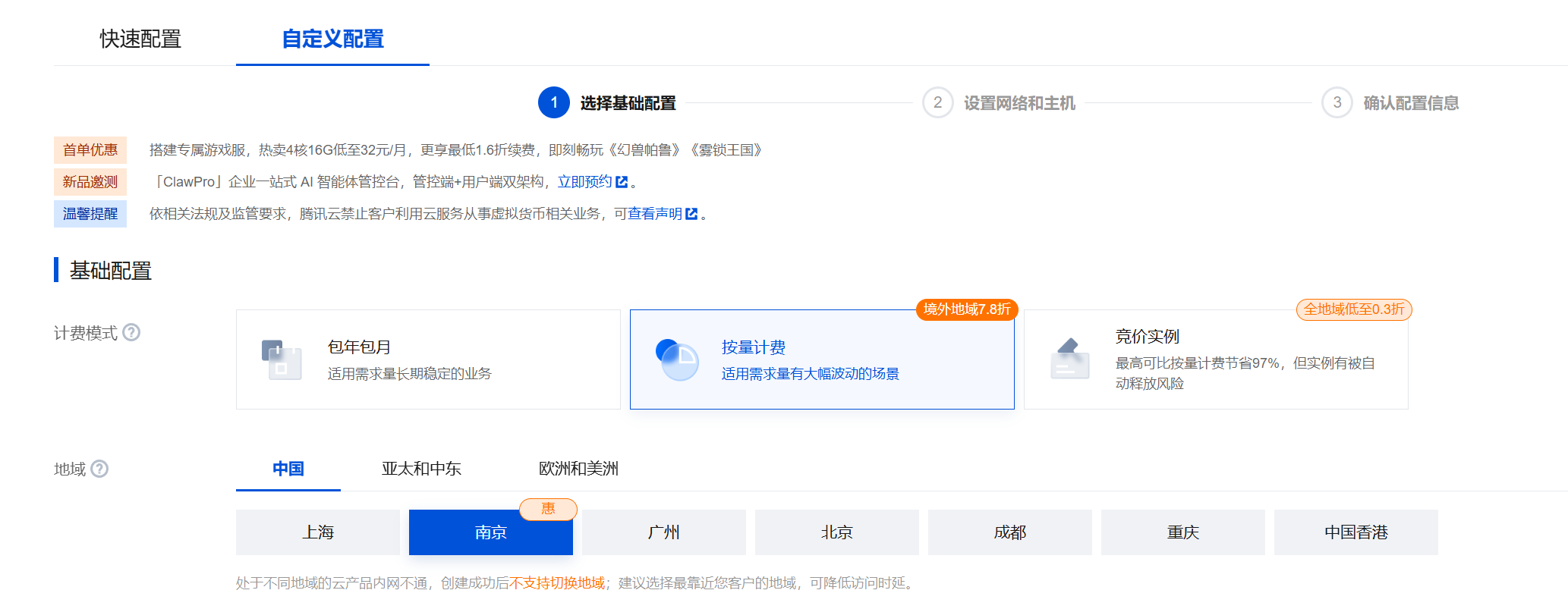Image resolution: width=1568 pixels, height=609 pixels.
Task: Select the 中国 region tab
Action: point(288,469)
